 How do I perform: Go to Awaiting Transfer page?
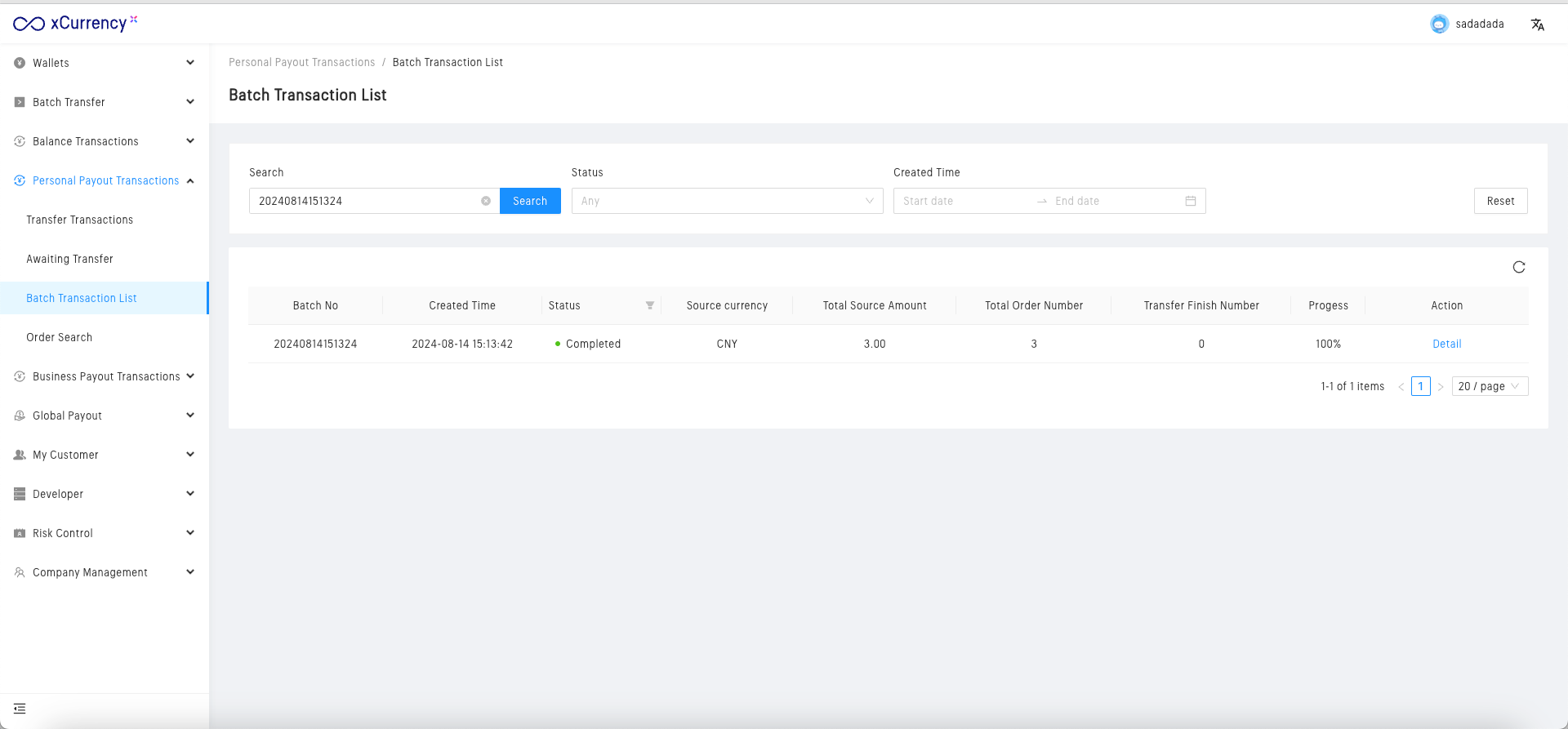pyautogui.click(x=69, y=259)
